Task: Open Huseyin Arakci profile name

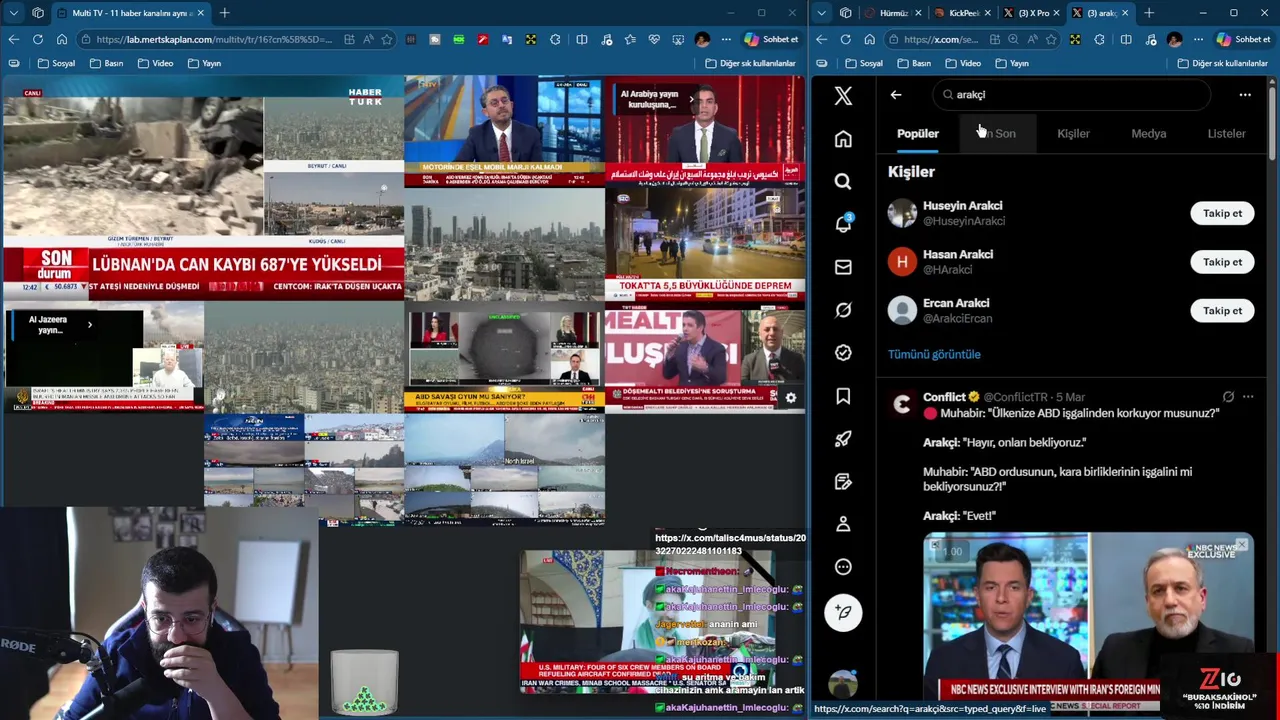Action: coord(962,206)
